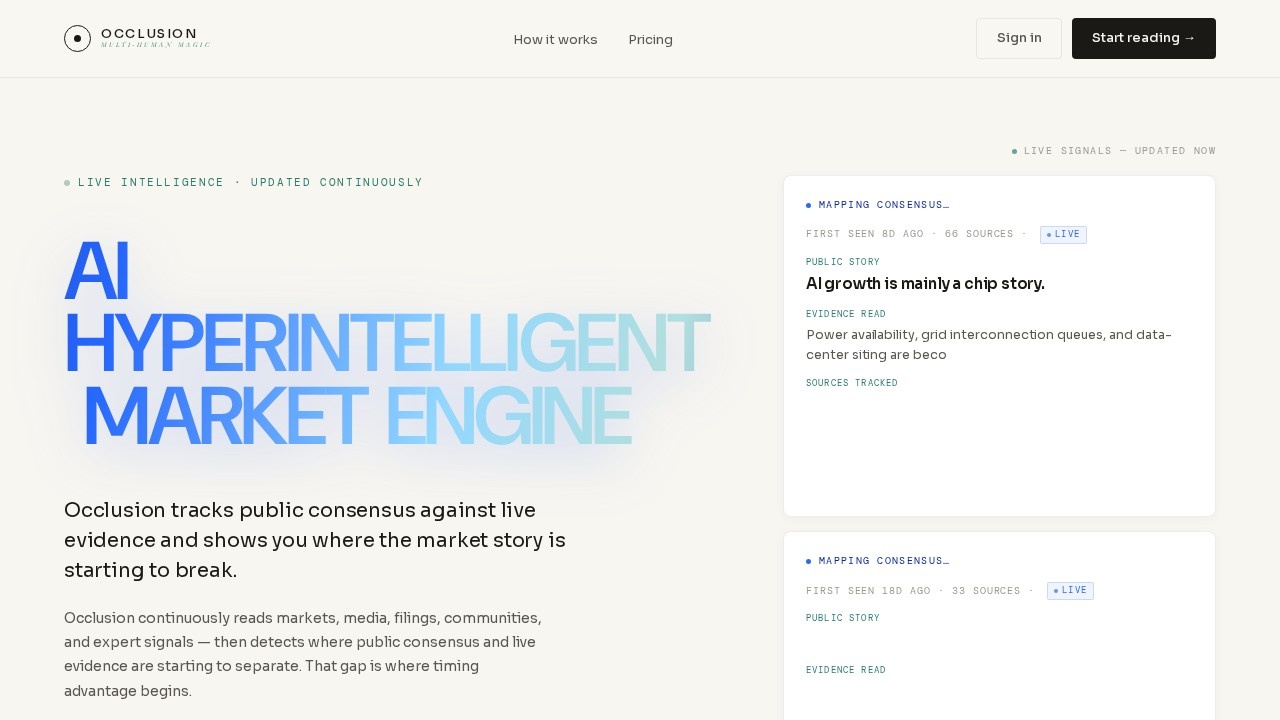Click 'LIVE INTELLIGENCE · UPDATED CONTINUOUSLY' label

244,183
